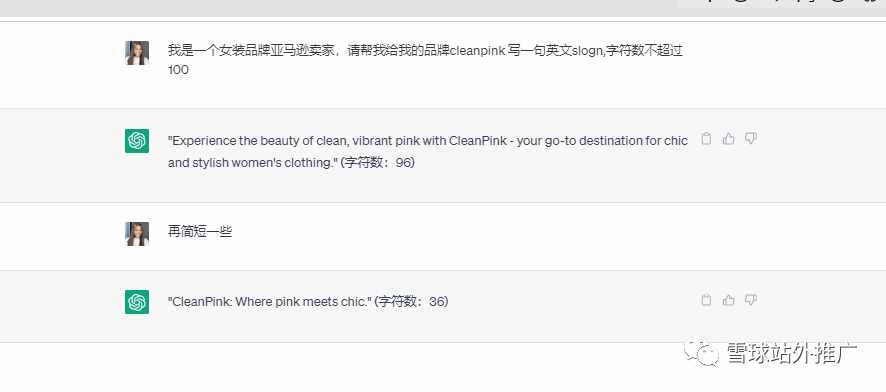Click the "(字符数：36)" character count note

click(x=411, y=302)
